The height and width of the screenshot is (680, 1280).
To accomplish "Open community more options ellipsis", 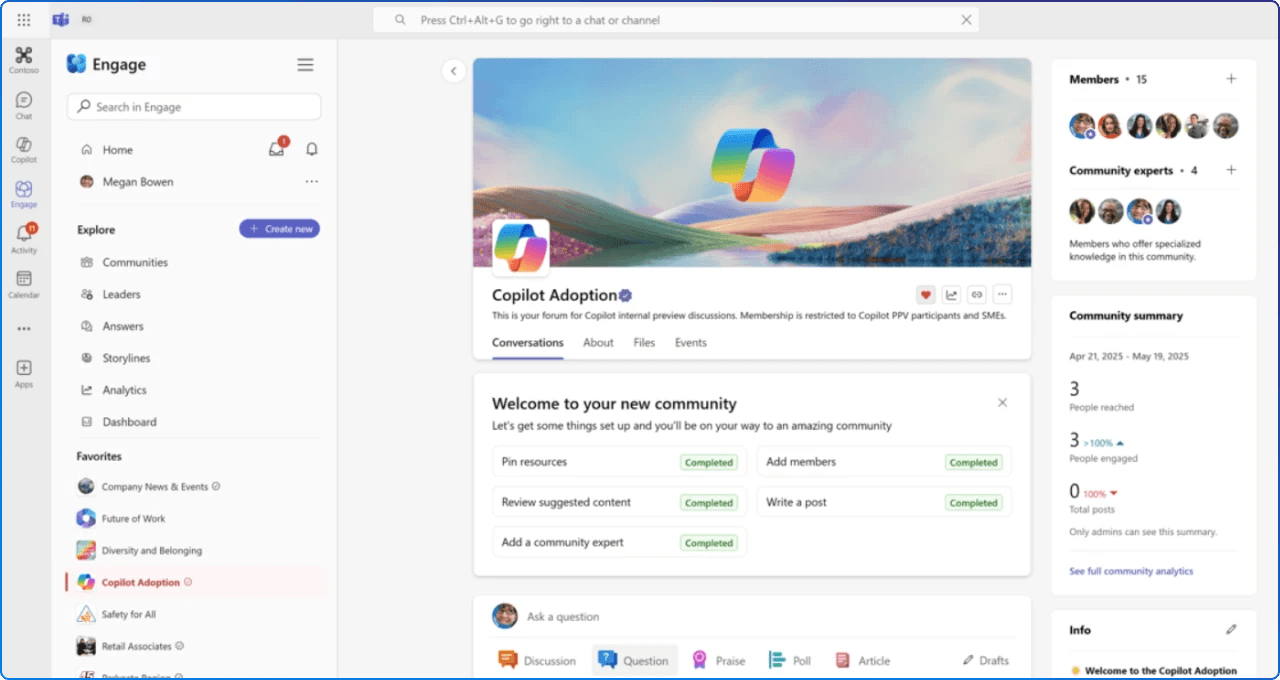I will pyautogui.click(x=1003, y=295).
